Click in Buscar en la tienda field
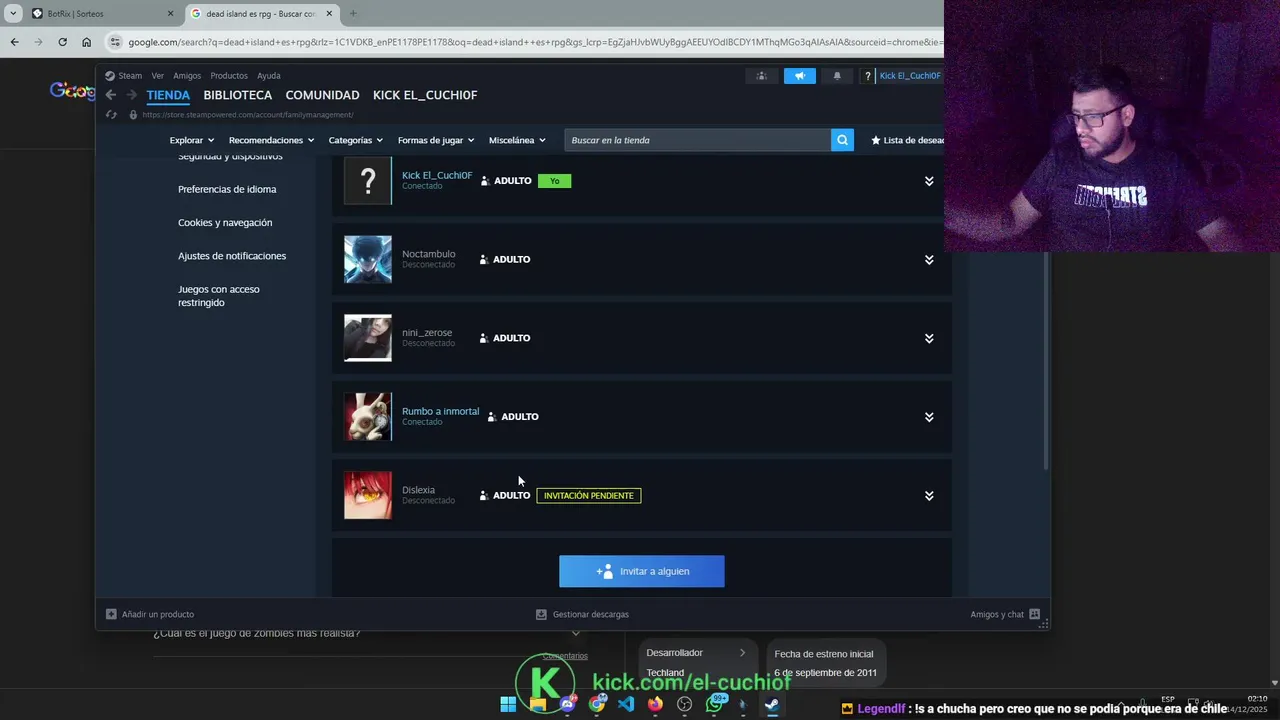 coord(698,140)
